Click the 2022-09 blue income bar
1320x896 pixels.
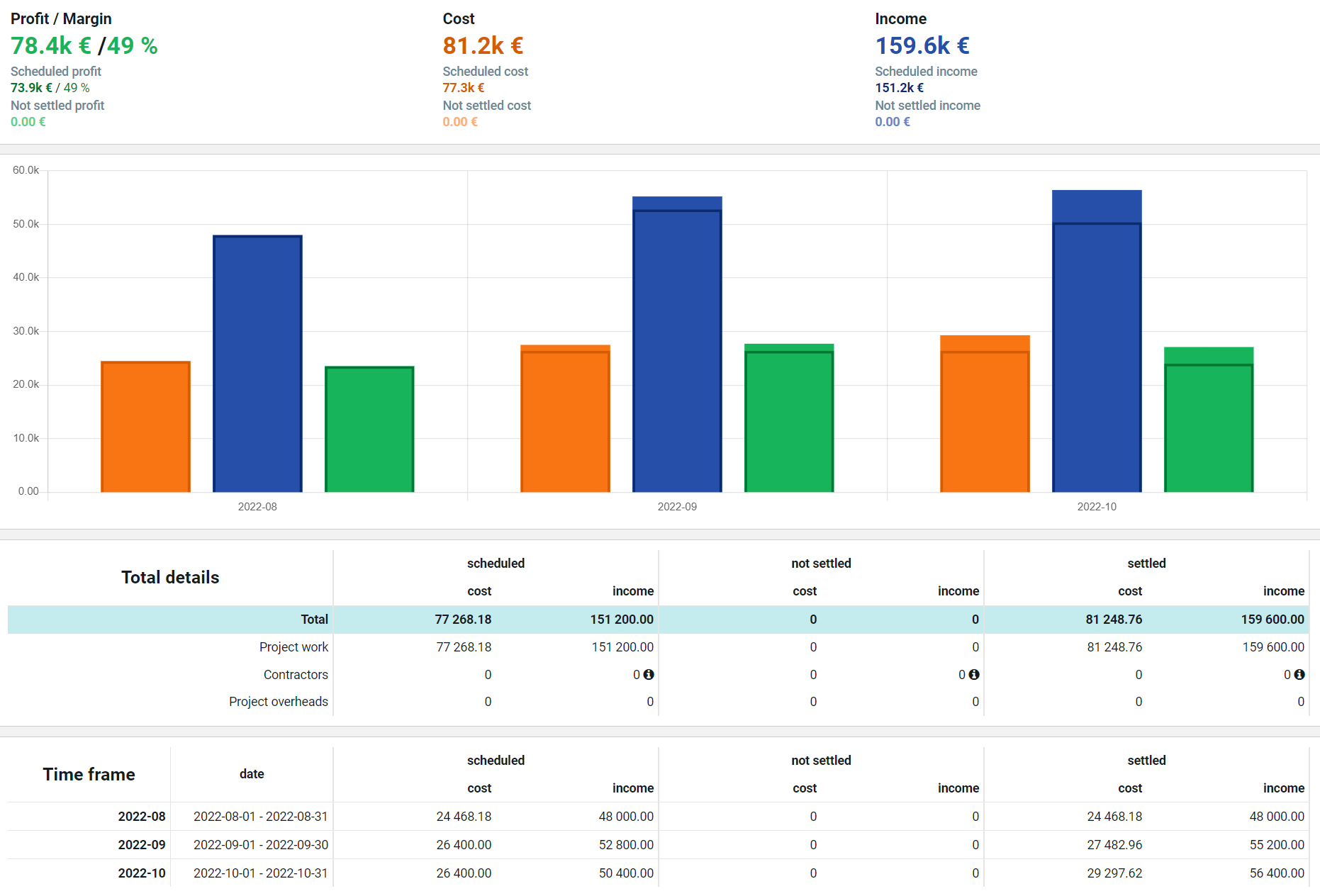point(677,344)
